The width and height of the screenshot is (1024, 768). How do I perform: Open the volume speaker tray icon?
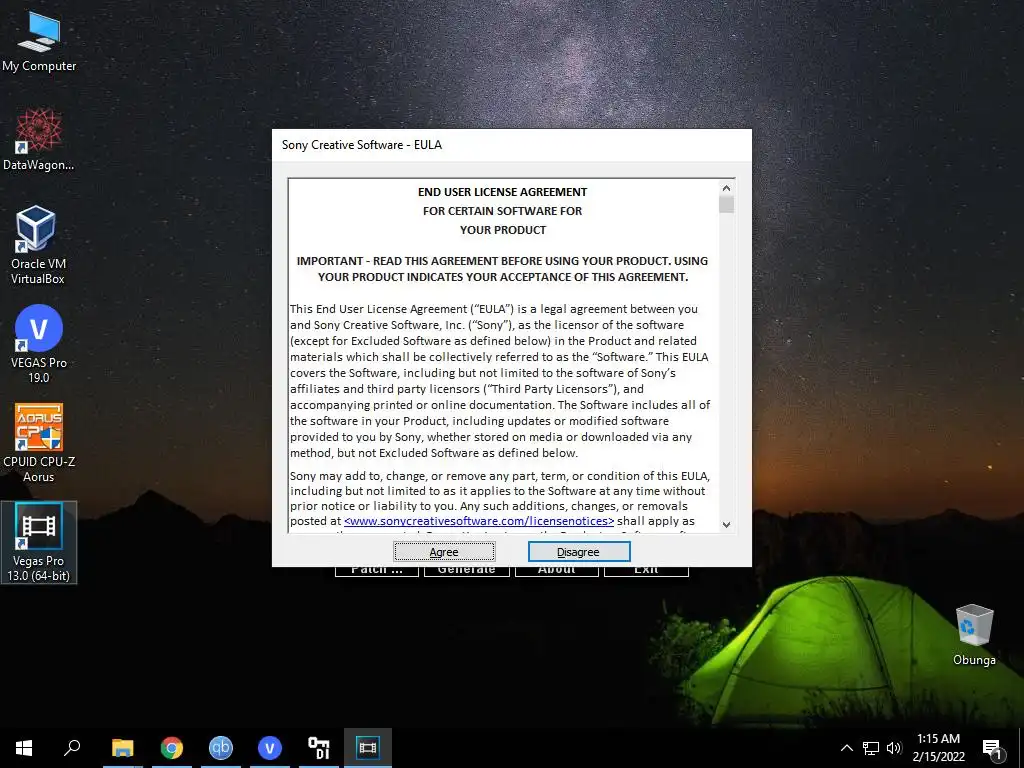(x=894, y=748)
